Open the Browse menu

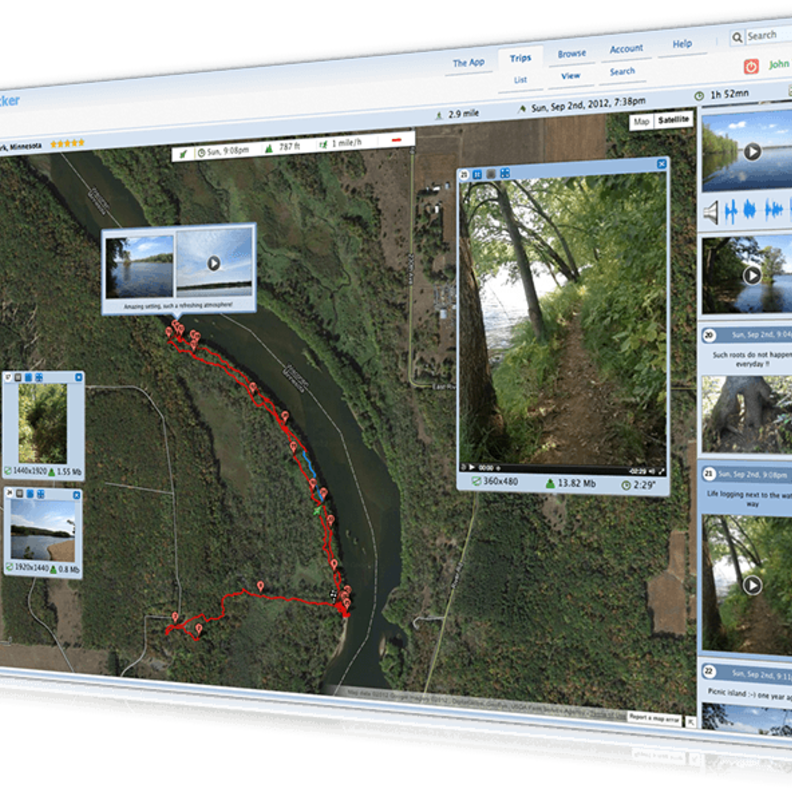point(572,54)
